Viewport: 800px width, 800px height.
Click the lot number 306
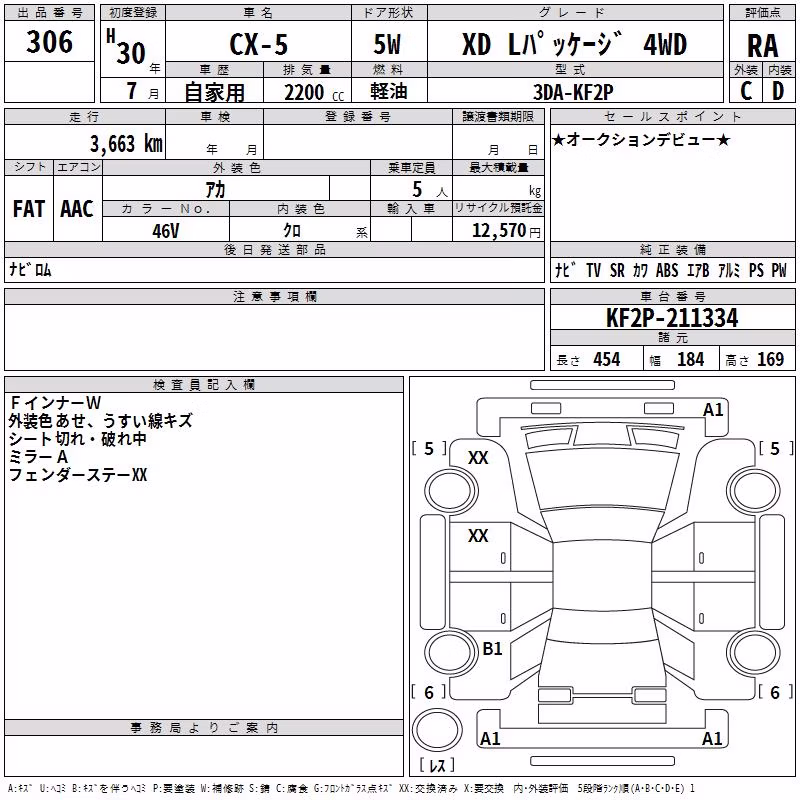point(49,42)
